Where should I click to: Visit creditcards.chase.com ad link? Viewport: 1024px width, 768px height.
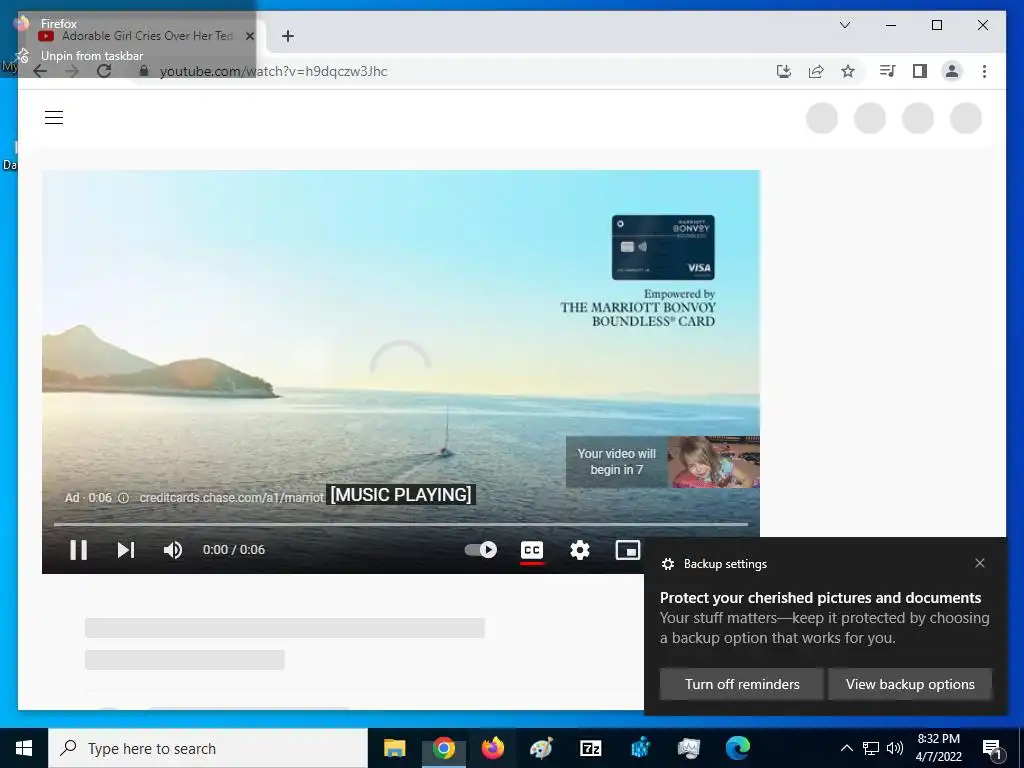pos(232,498)
